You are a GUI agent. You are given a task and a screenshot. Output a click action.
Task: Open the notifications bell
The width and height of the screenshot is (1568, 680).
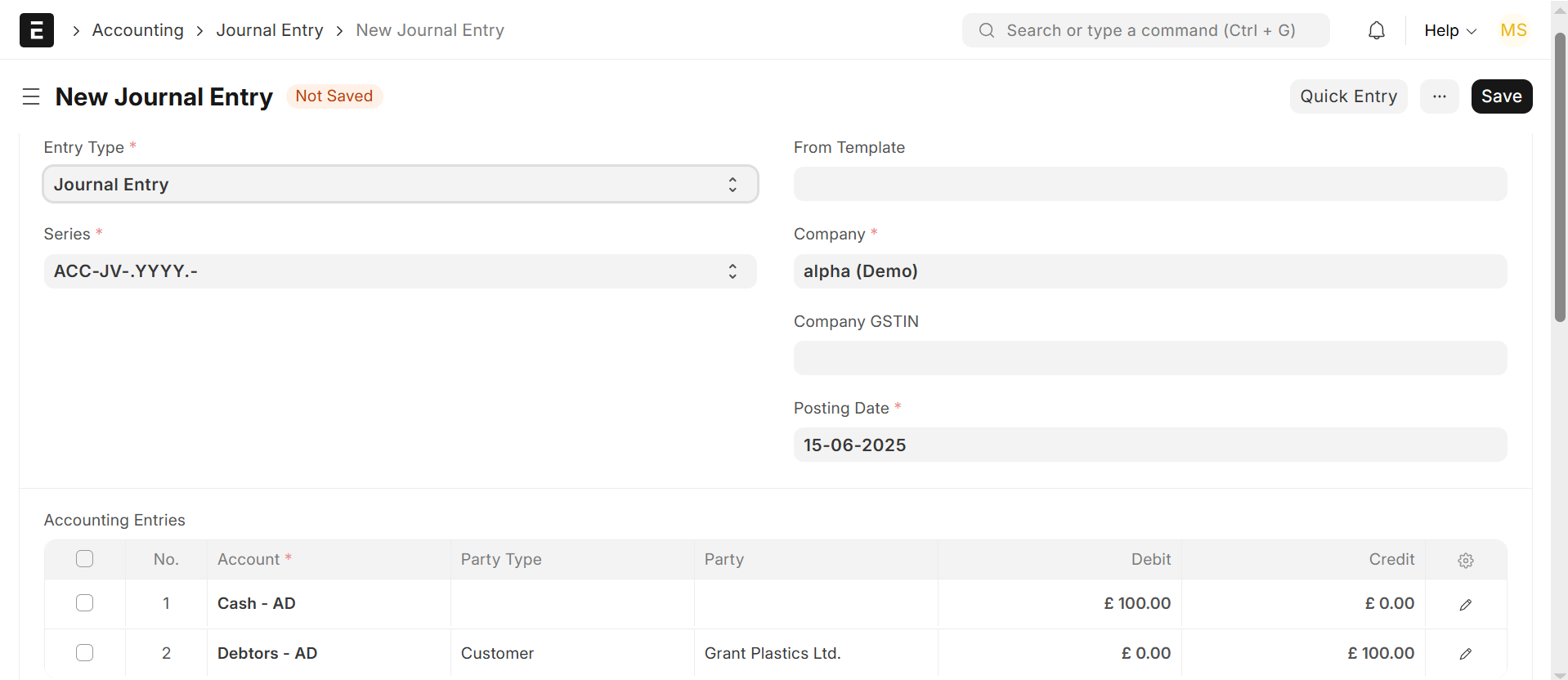pyautogui.click(x=1377, y=30)
